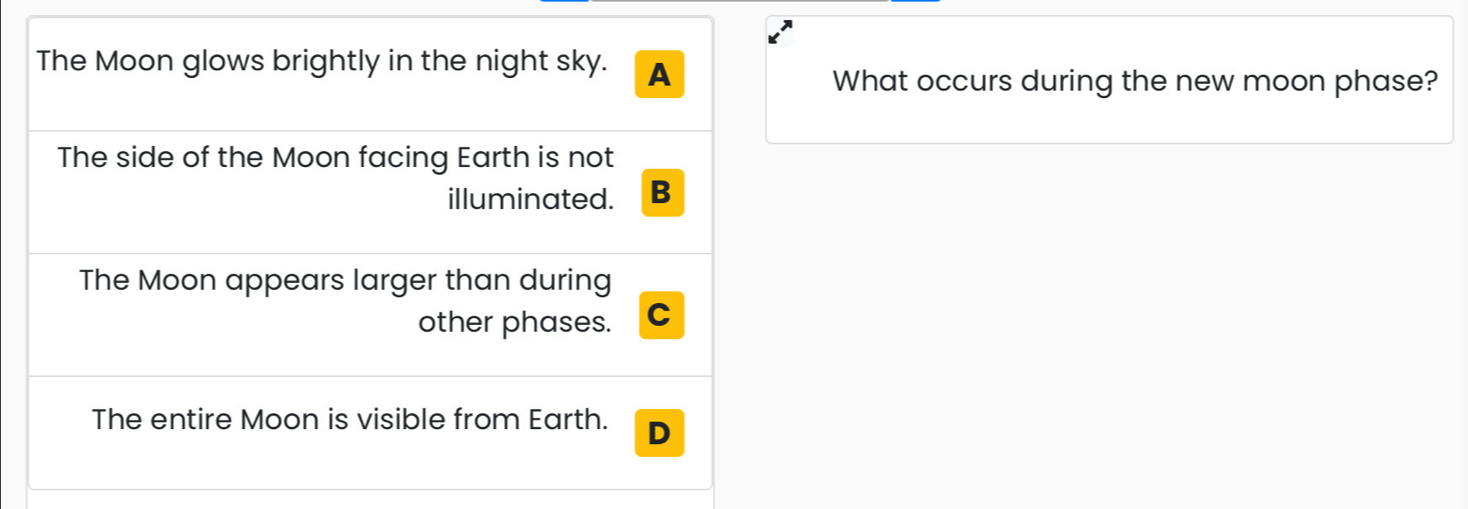Image resolution: width=1468 pixels, height=509 pixels.
Task: Select answer 'The Moon glows brightly in the night sky.'
Action: click(370, 74)
